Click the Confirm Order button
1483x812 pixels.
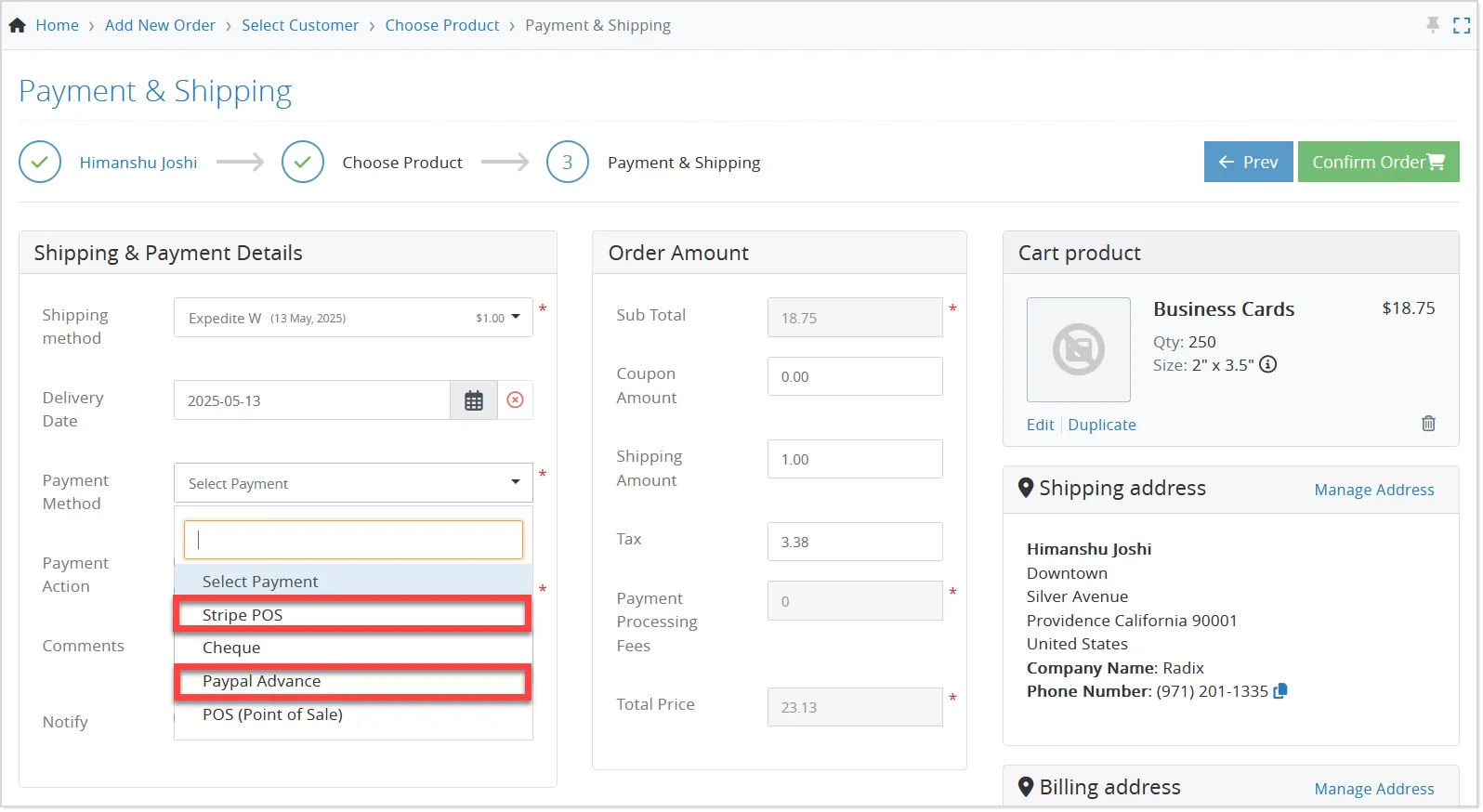click(1378, 162)
